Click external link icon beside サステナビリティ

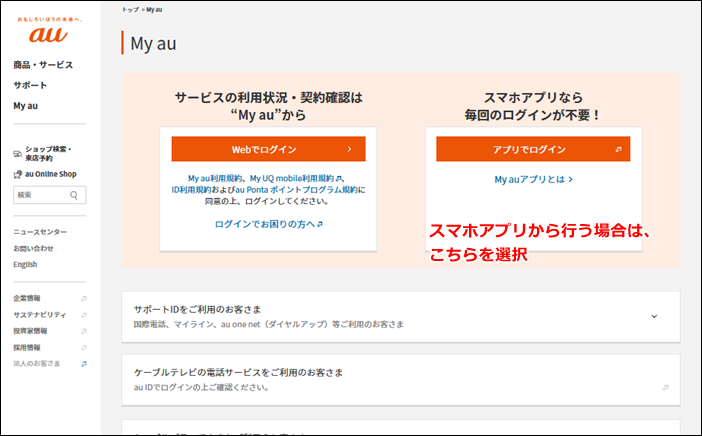[x=84, y=315]
